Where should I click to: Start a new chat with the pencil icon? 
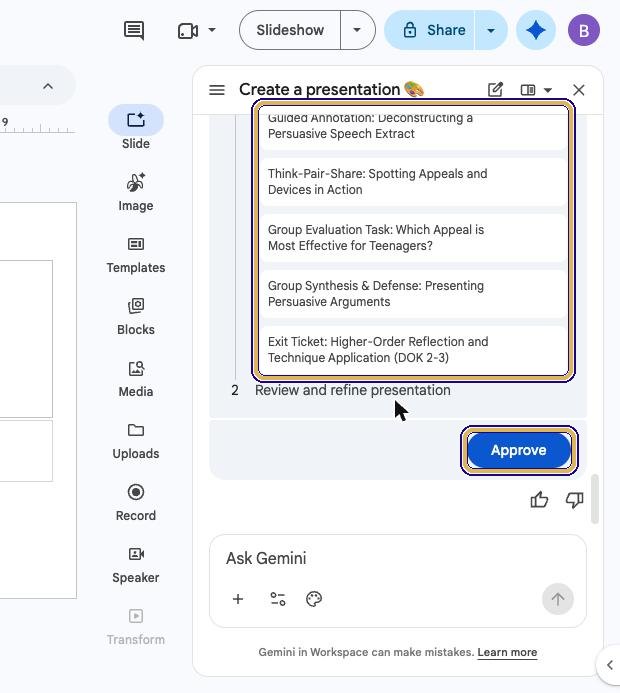495,90
